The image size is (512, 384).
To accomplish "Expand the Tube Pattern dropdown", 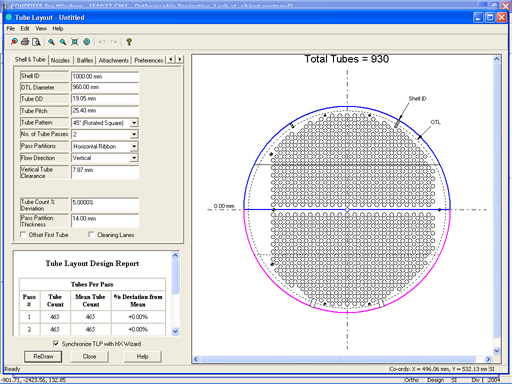I will coord(134,123).
